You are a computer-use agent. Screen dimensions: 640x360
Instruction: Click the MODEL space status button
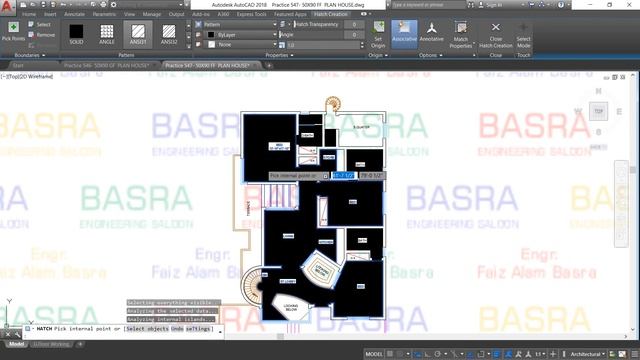coord(374,354)
